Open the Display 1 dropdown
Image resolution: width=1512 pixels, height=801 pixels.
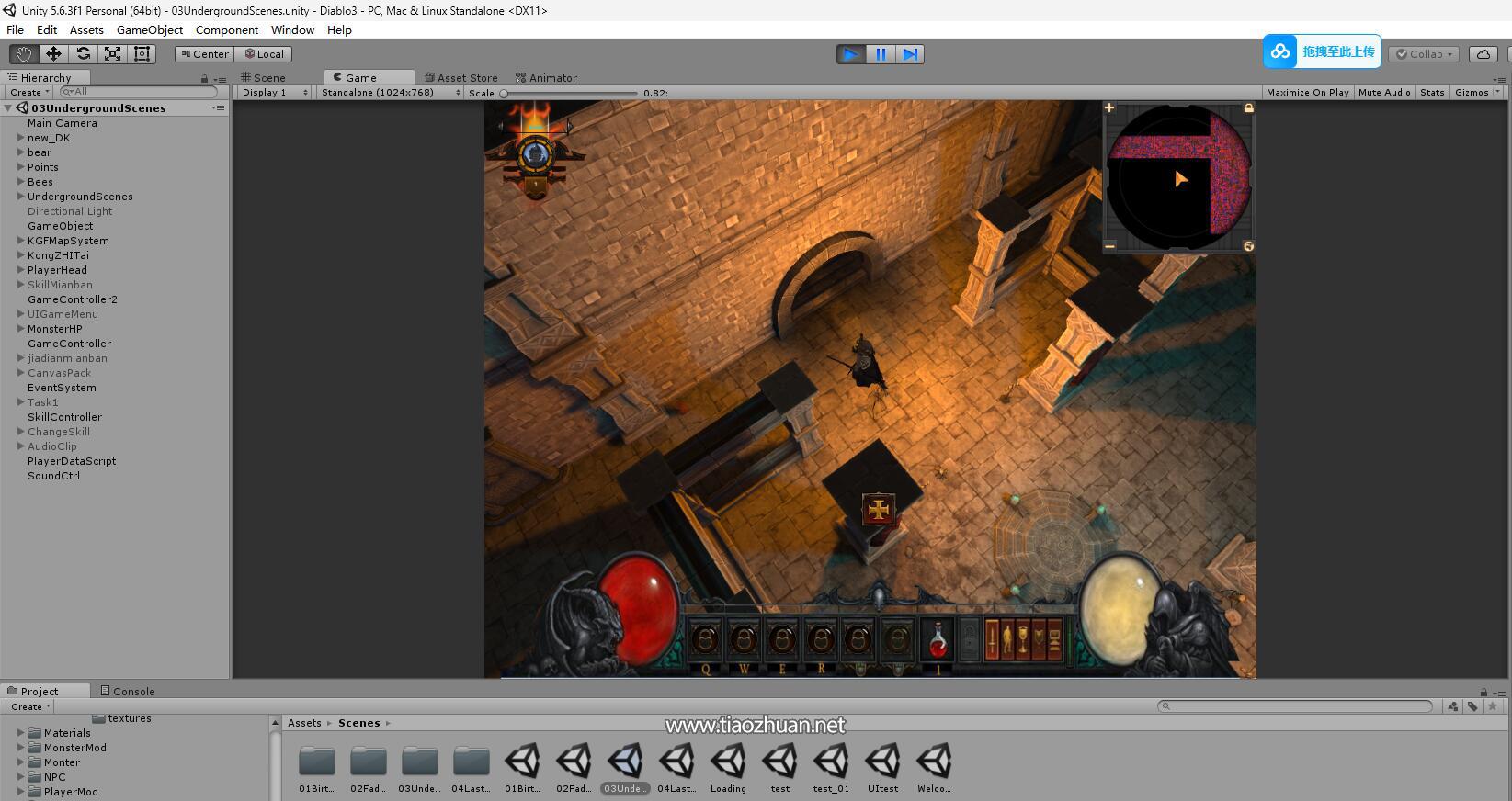point(274,93)
